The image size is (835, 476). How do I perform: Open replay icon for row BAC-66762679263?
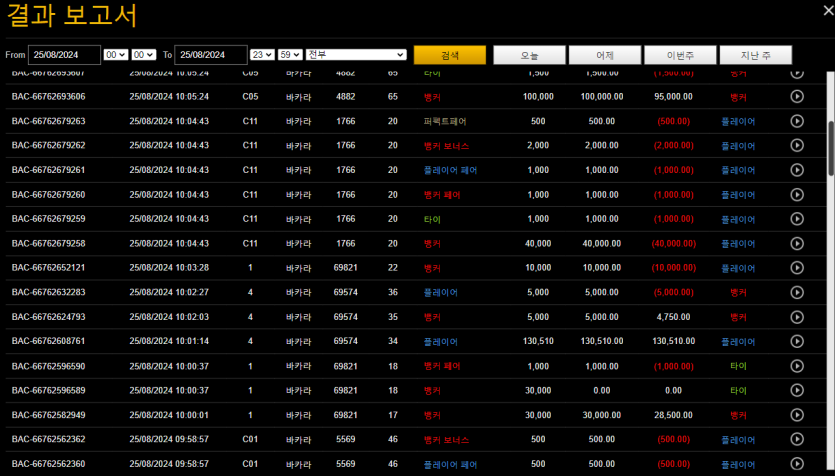coord(797,121)
